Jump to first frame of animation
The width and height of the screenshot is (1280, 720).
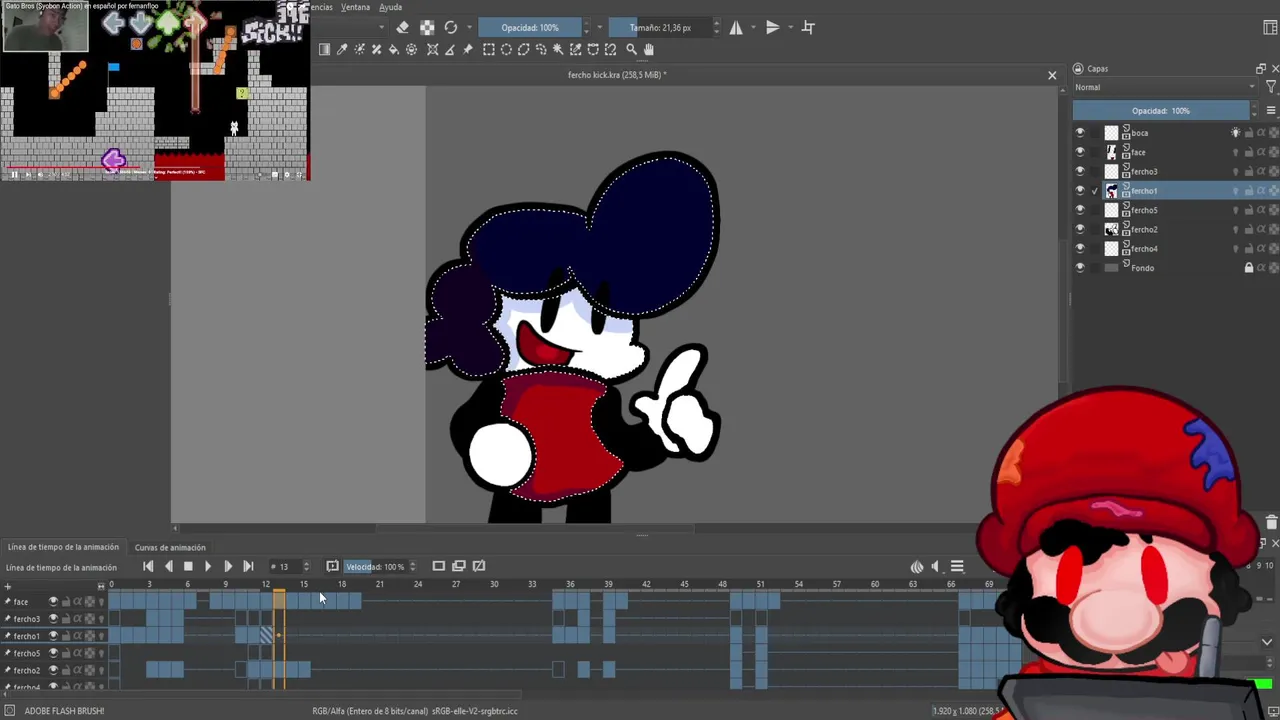click(148, 566)
